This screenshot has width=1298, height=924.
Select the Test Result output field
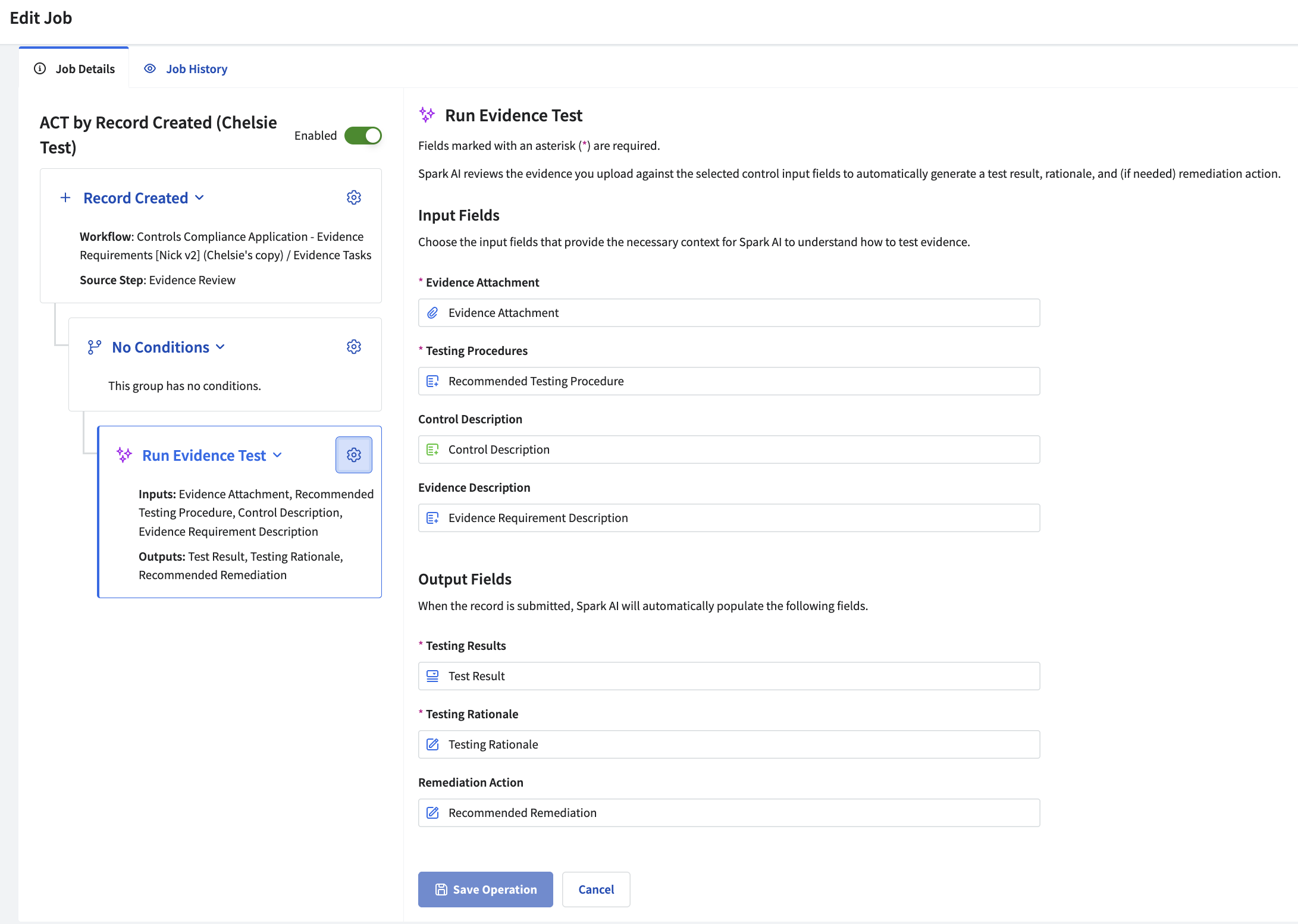pyautogui.click(x=729, y=676)
